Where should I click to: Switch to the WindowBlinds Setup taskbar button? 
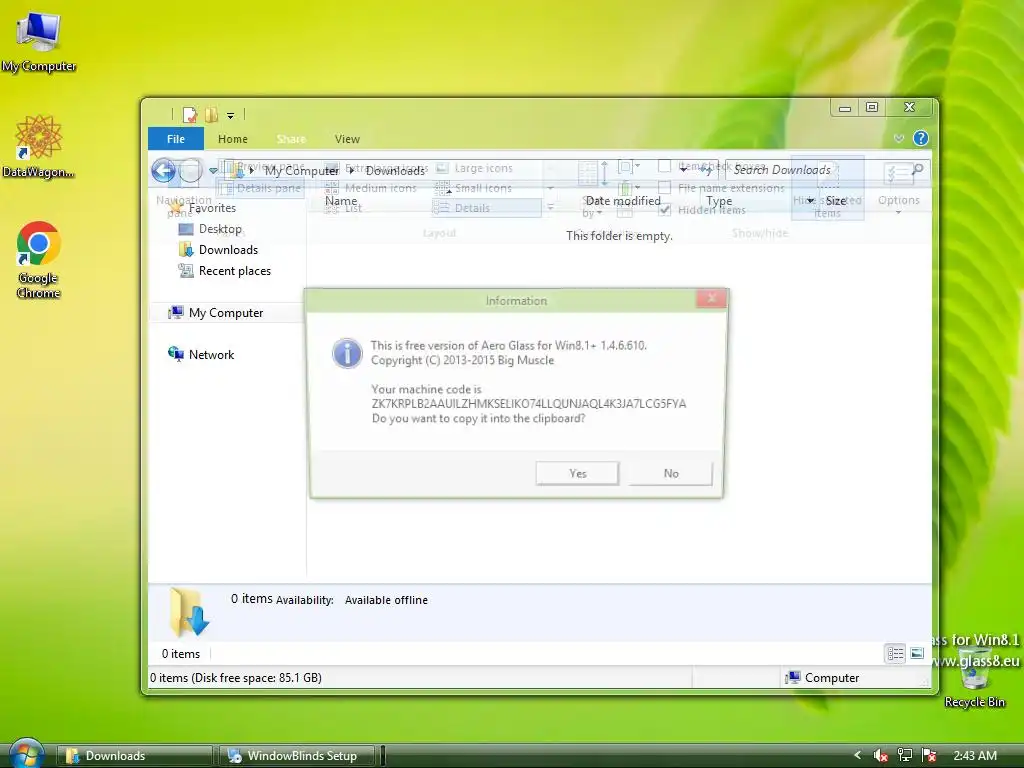pos(297,756)
